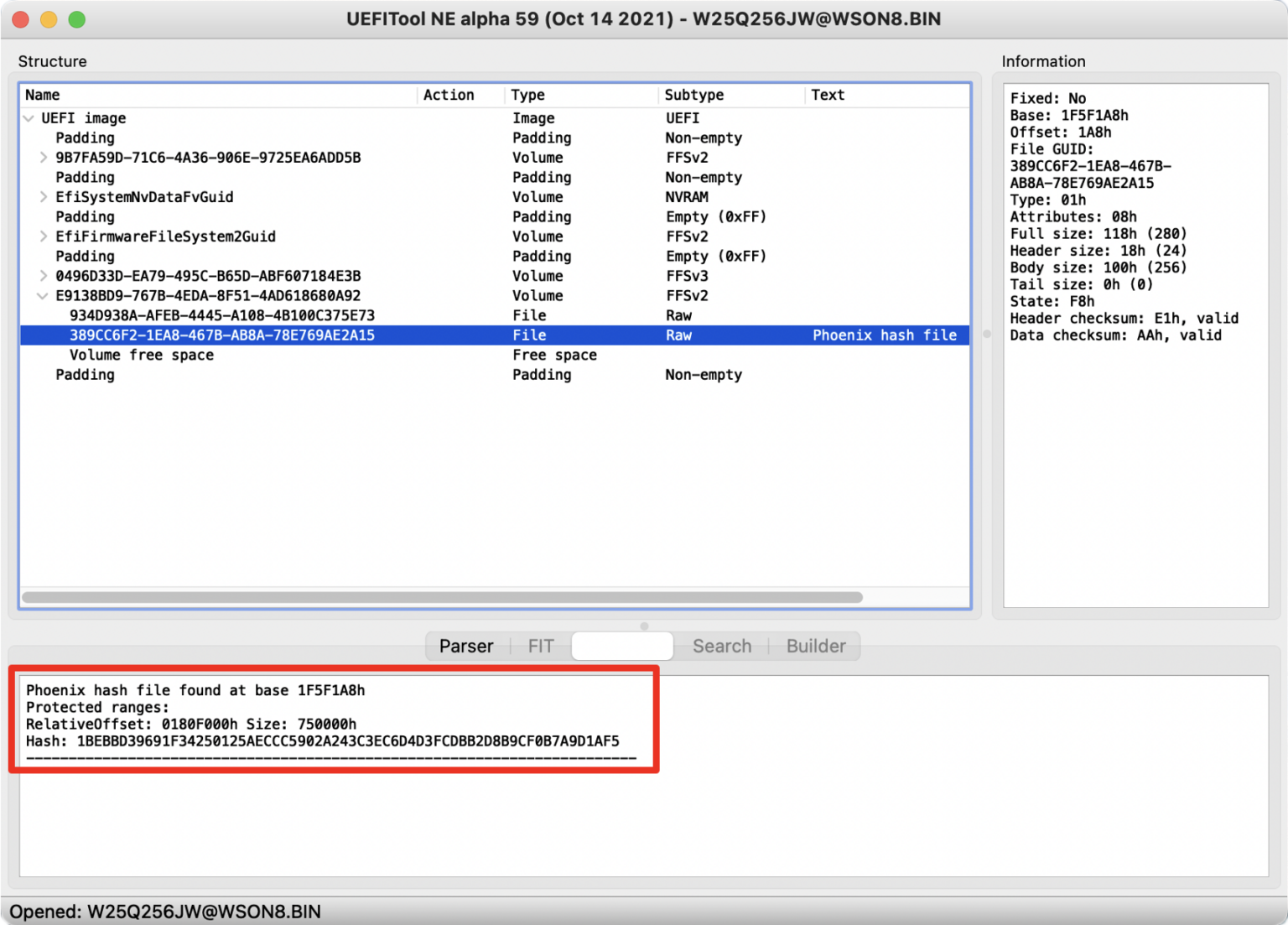Select the Volume free space entry
Viewport: 1288px width, 925px height.
point(141,355)
